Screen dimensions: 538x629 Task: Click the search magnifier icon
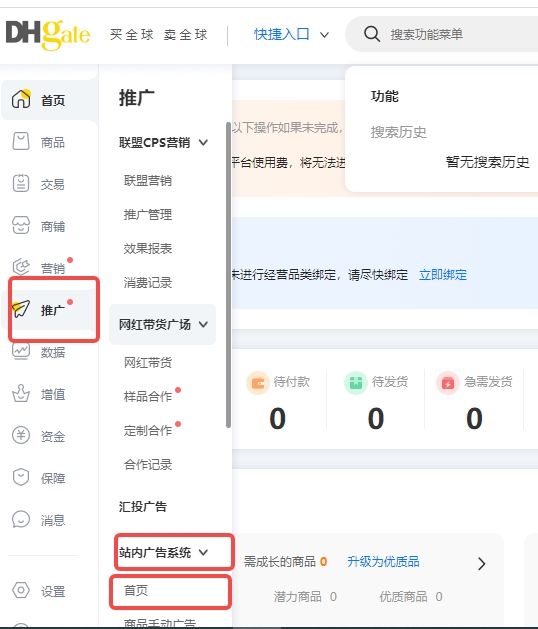[x=372, y=34]
